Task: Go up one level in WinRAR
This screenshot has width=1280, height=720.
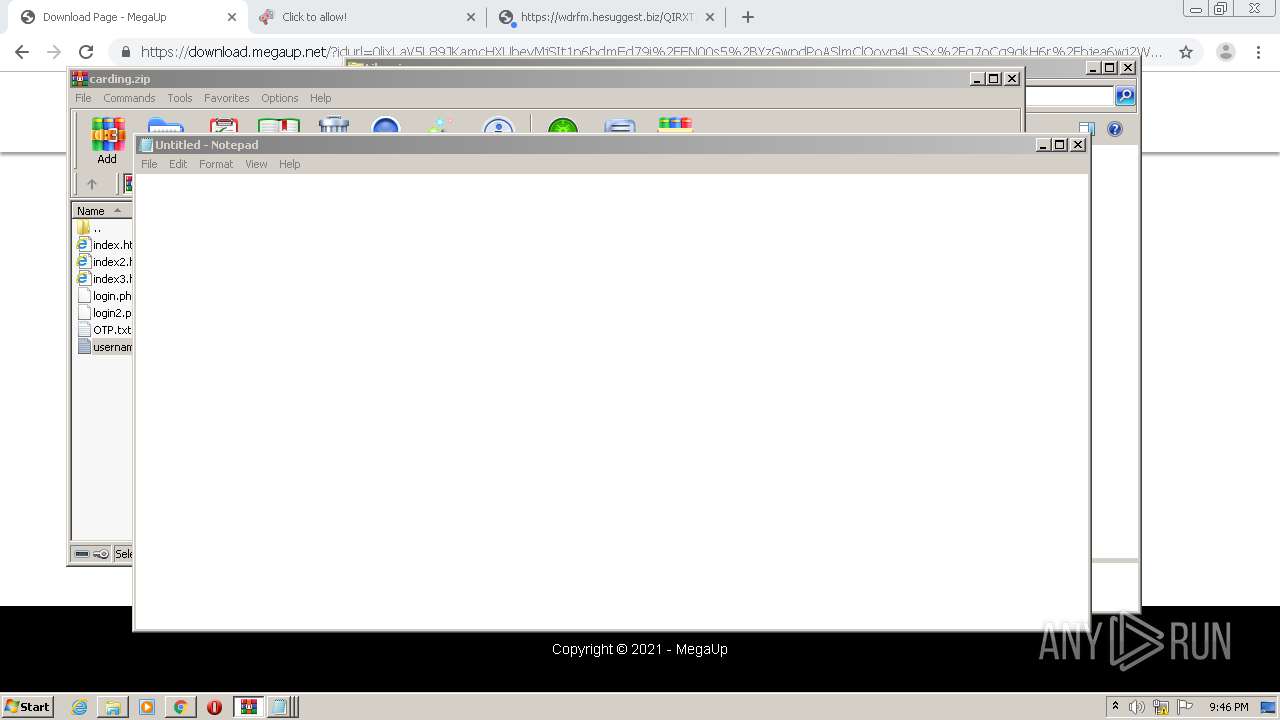Action: point(92,184)
